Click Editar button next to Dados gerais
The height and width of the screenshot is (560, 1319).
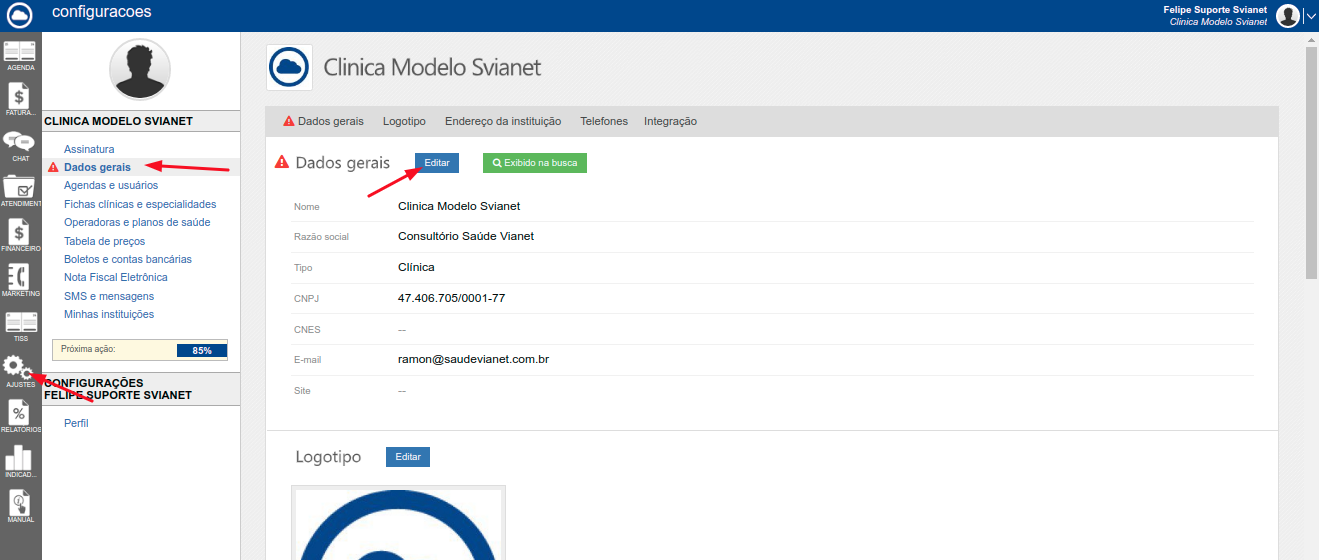pyautogui.click(x=437, y=162)
